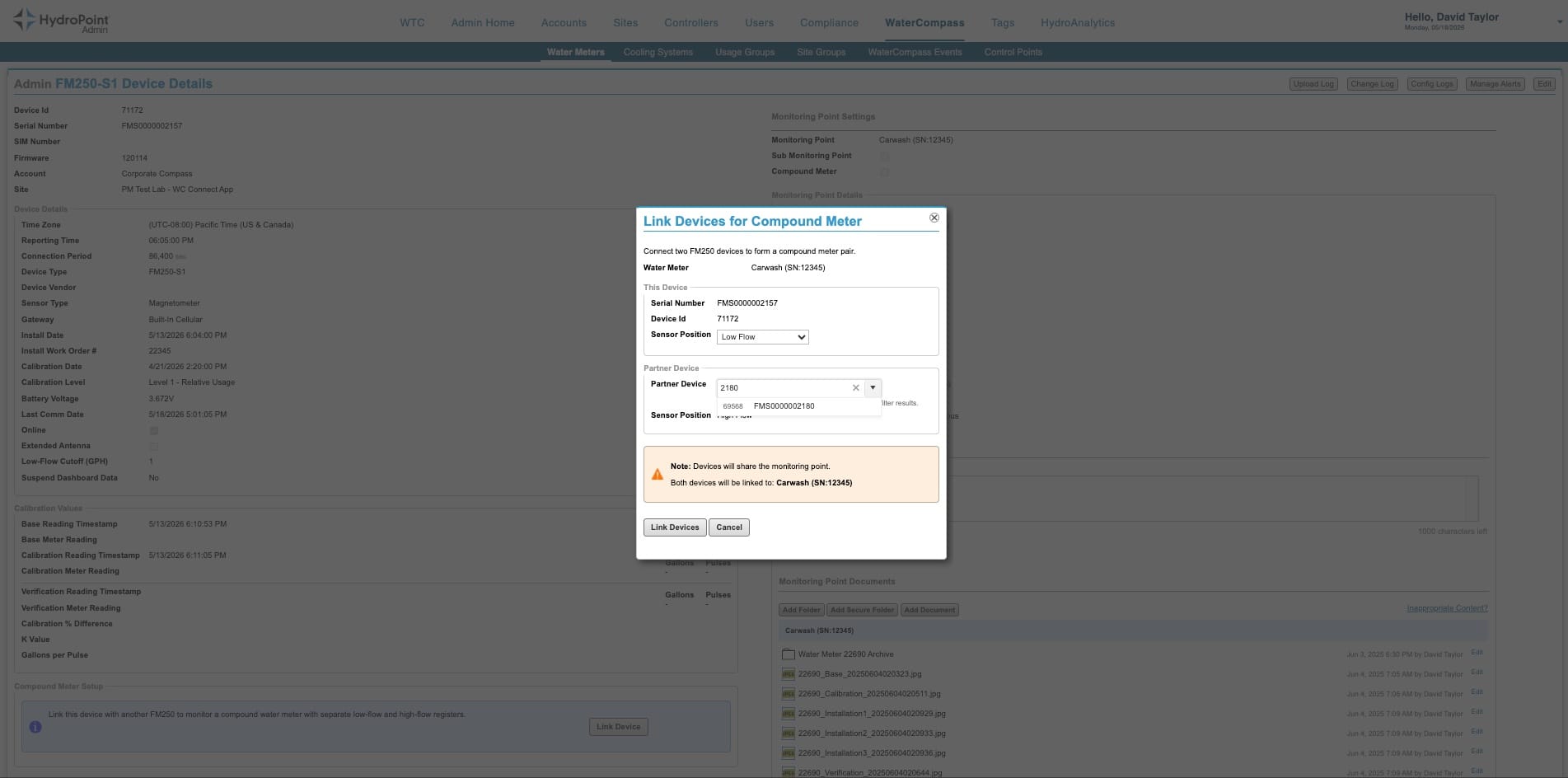
Task: Go to Admin Home
Action: pos(483,22)
